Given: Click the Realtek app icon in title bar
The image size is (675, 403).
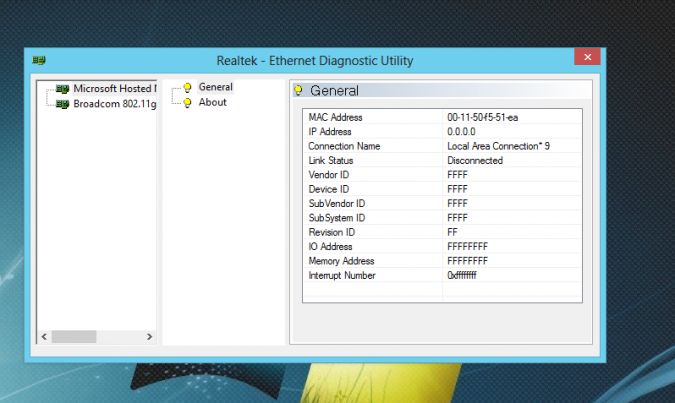Looking at the screenshot, I should point(39,60).
